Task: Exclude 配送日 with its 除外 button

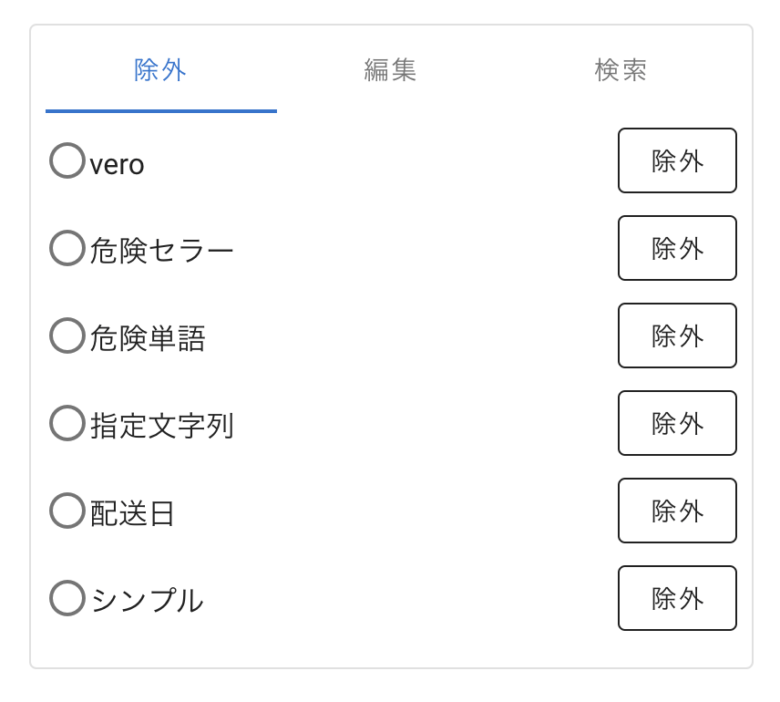Action: (x=677, y=510)
